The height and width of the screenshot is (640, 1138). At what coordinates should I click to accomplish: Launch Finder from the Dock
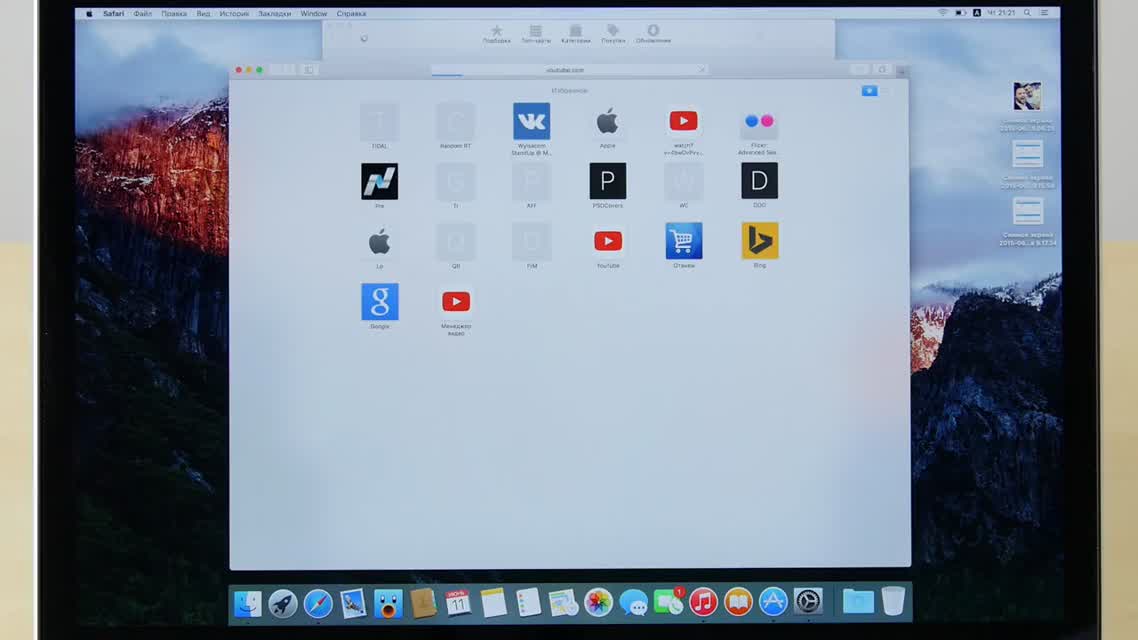(x=247, y=603)
